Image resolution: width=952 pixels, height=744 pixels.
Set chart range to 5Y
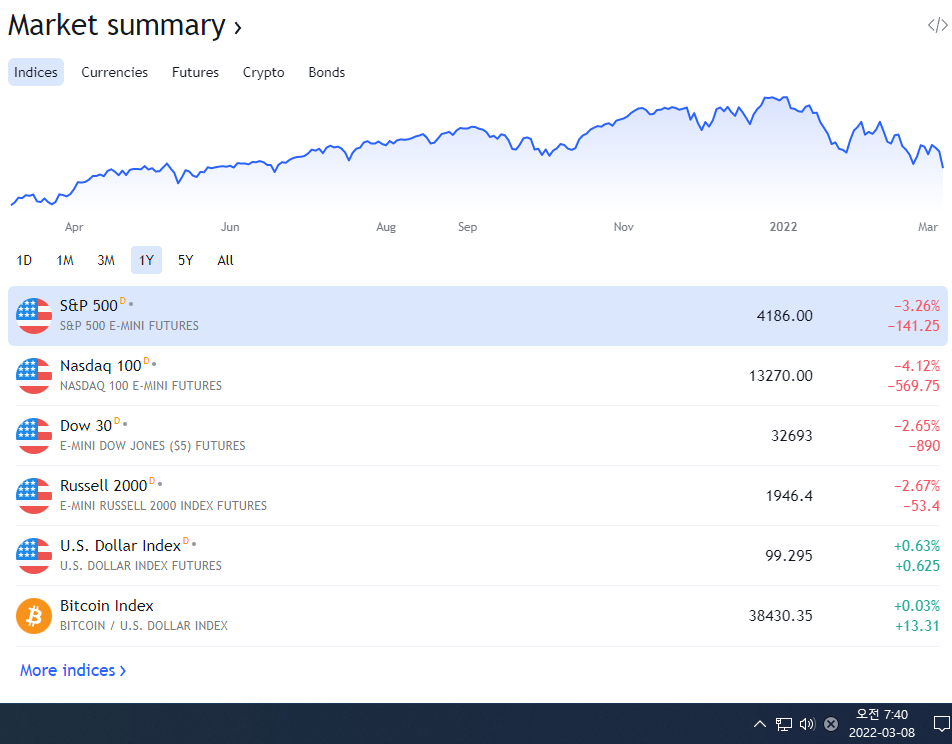click(185, 261)
